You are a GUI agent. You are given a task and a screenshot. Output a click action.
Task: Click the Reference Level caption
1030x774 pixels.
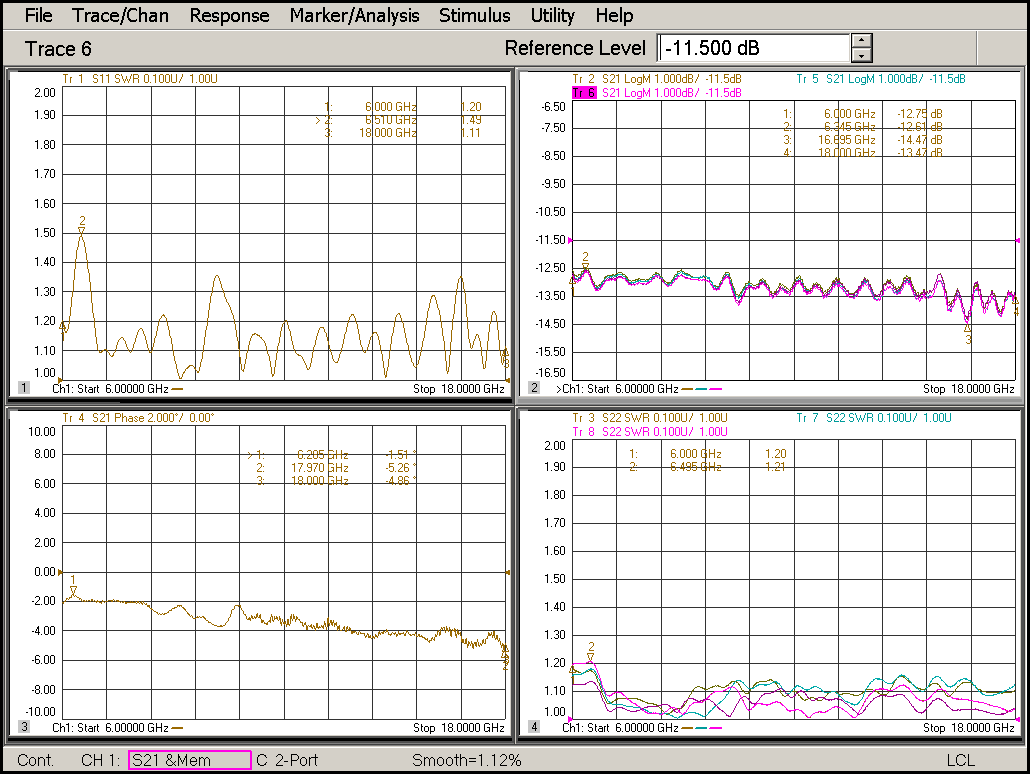pyautogui.click(x=575, y=48)
